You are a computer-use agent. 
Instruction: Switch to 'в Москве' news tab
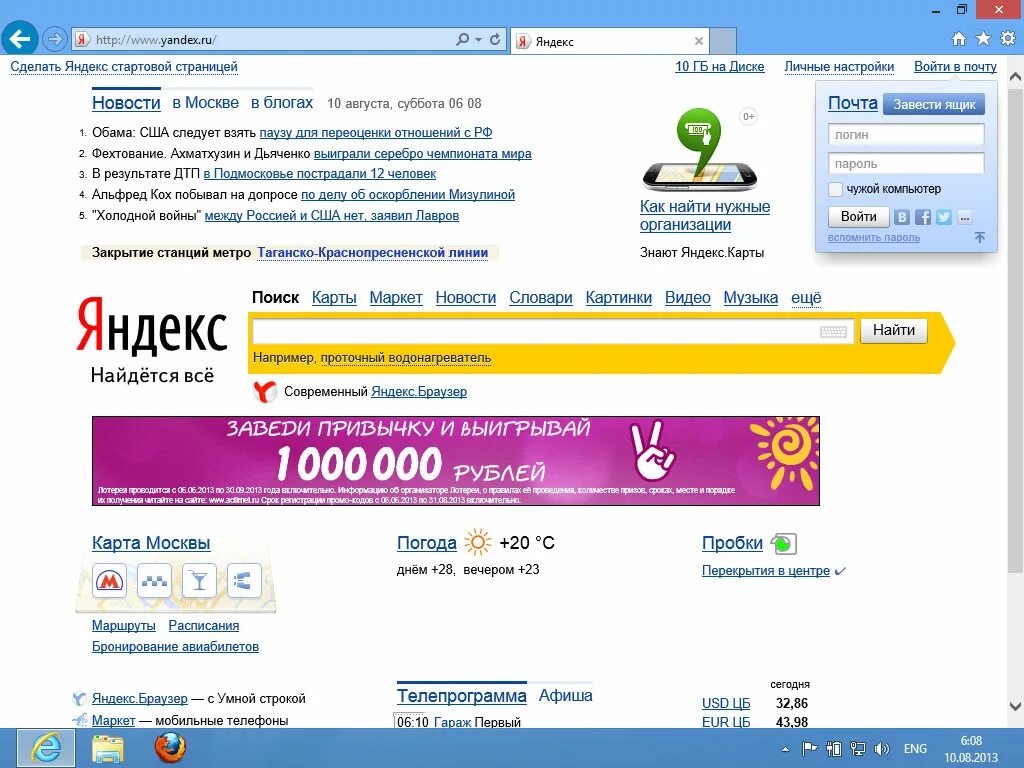(x=206, y=103)
